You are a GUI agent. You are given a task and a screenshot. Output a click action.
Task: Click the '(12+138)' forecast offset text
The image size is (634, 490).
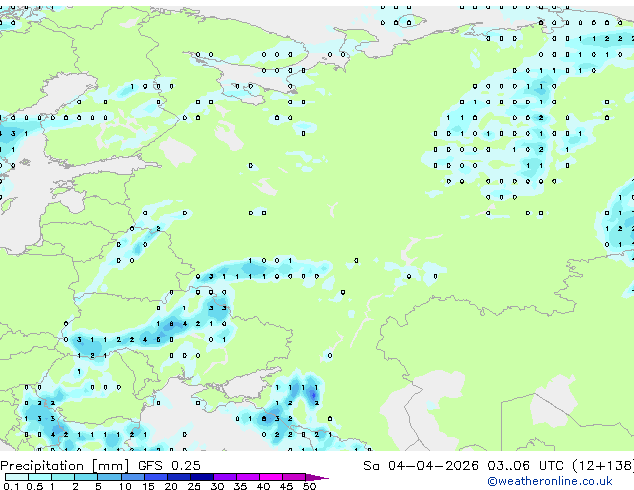click(x=603, y=466)
